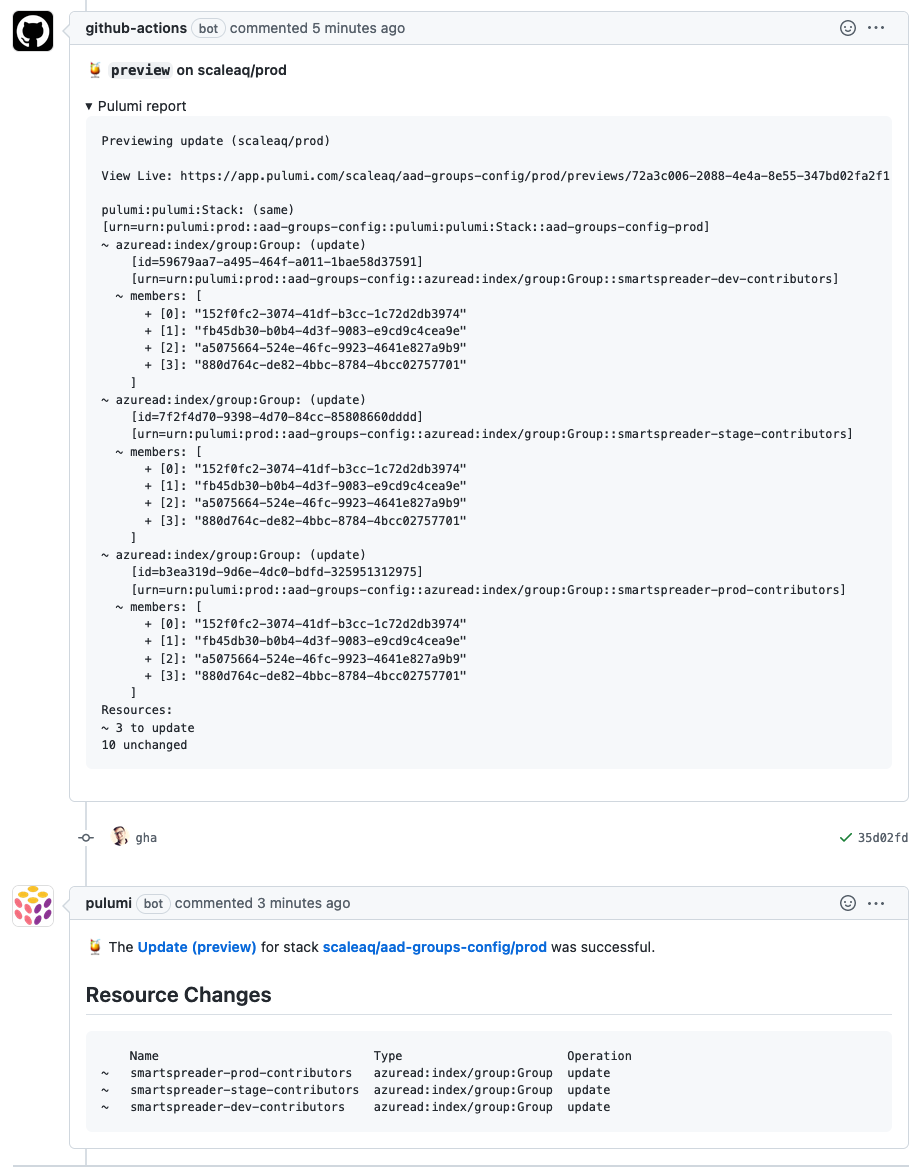
Task: Click the gha workflow avatar icon
Action: coord(120,837)
